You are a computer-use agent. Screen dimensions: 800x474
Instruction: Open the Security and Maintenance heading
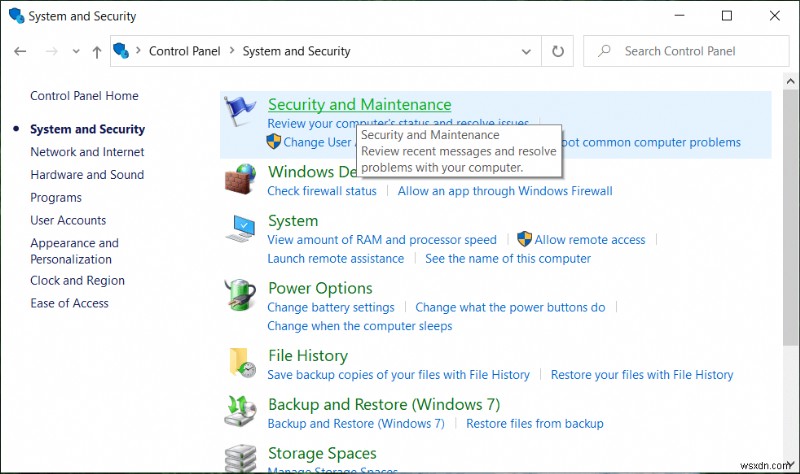(x=360, y=104)
